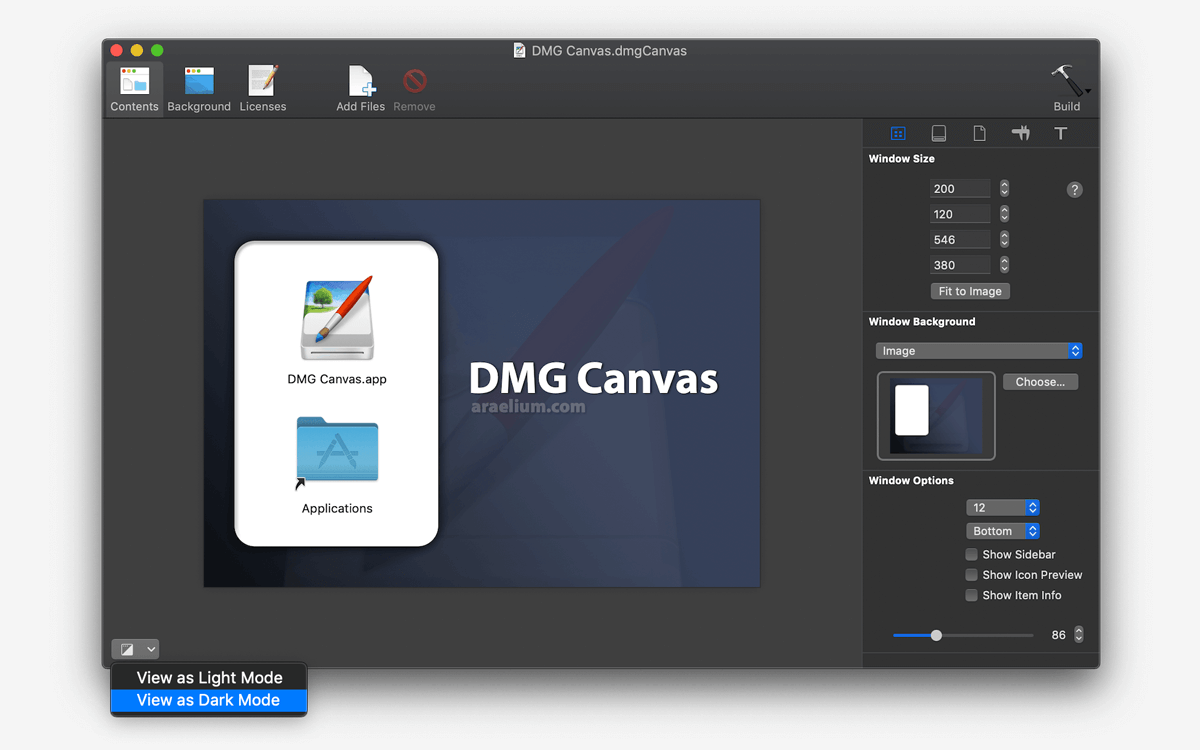Viewport: 1200px width, 750px height.
Task: Click the slider handle in Window Options
Action: click(x=936, y=635)
